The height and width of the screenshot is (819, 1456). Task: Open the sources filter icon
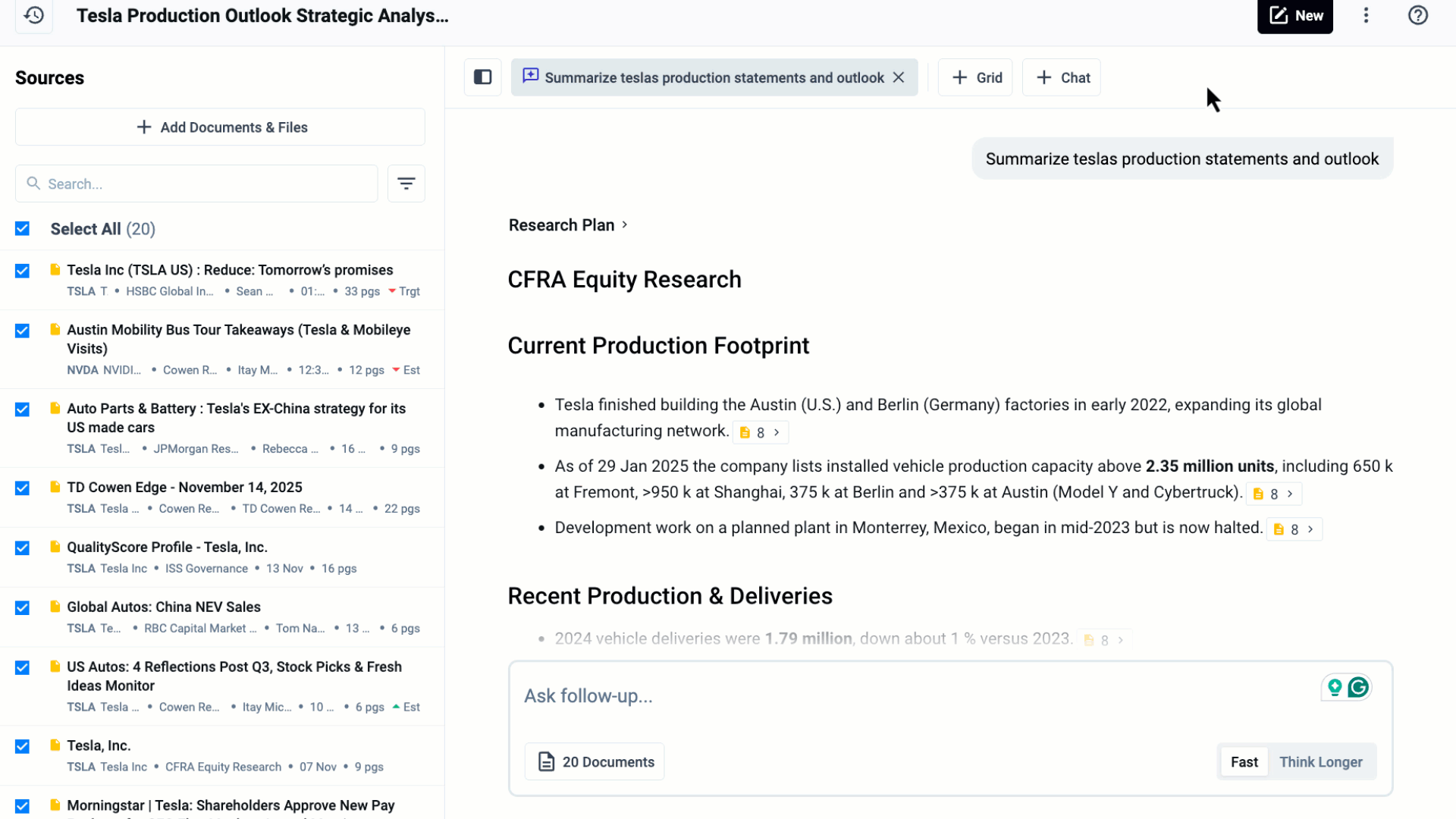coord(406,184)
